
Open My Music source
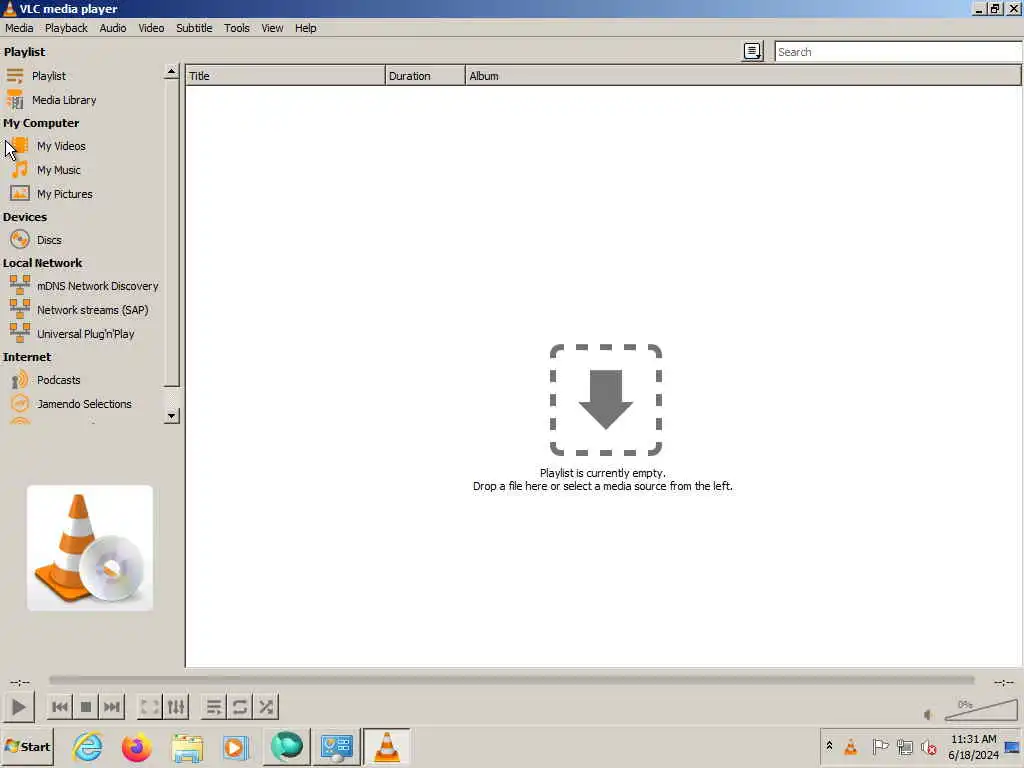(x=59, y=170)
